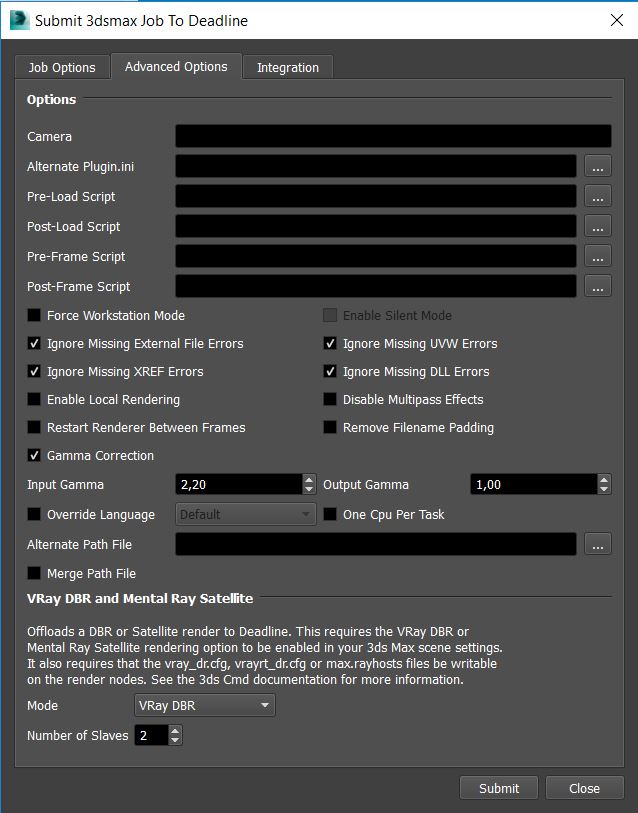Disable Gamma Correction checkbox
The image size is (638, 813).
(x=34, y=456)
